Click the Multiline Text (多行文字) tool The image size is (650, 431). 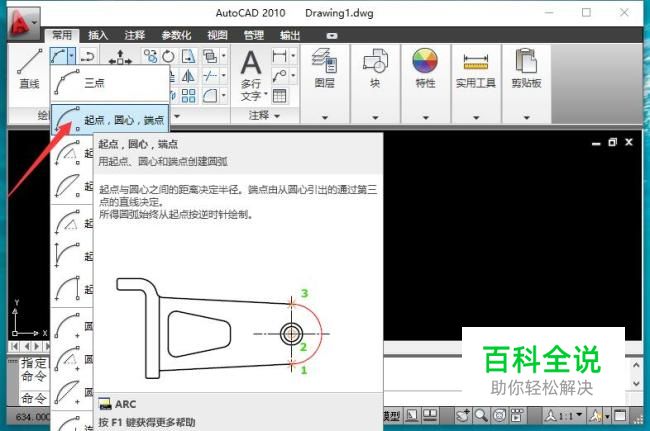pos(252,75)
